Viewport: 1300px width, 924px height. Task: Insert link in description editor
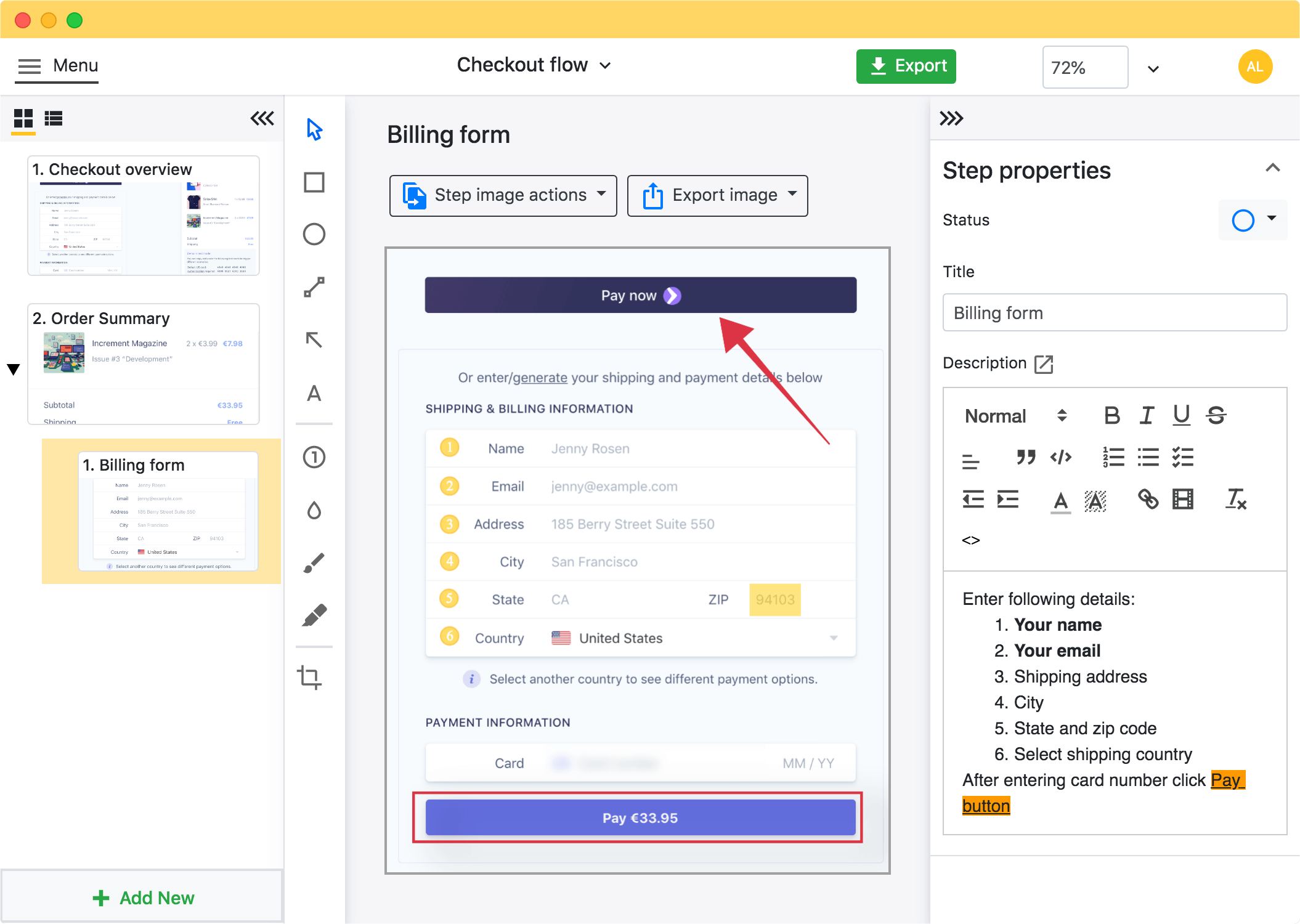(1148, 500)
